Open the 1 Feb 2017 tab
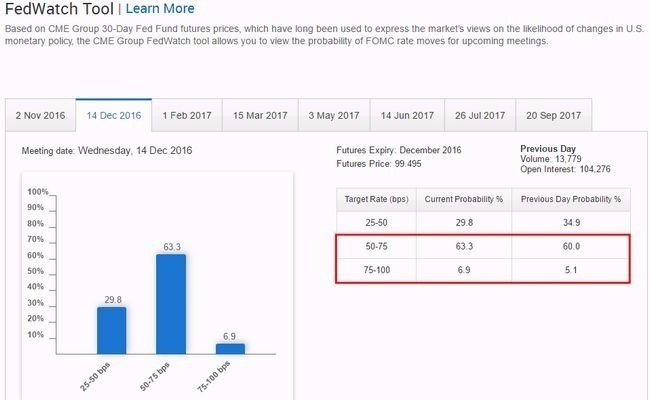The height and width of the screenshot is (400, 650). pos(187,115)
